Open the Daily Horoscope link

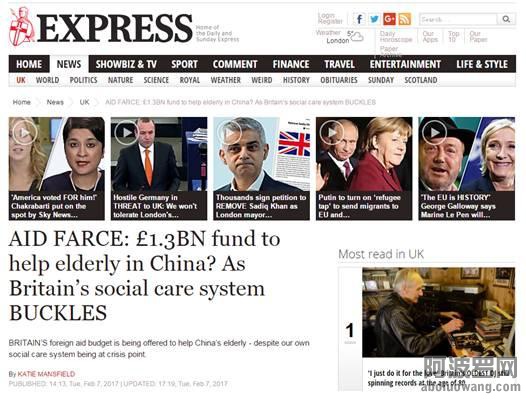pyautogui.click(x=396, y=37)
